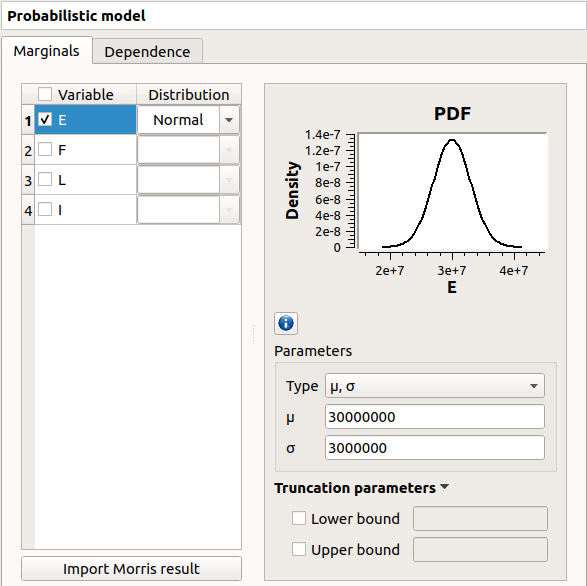Enable the variable F checkbox
Screen dimensions: 587x586
(45, 149)
